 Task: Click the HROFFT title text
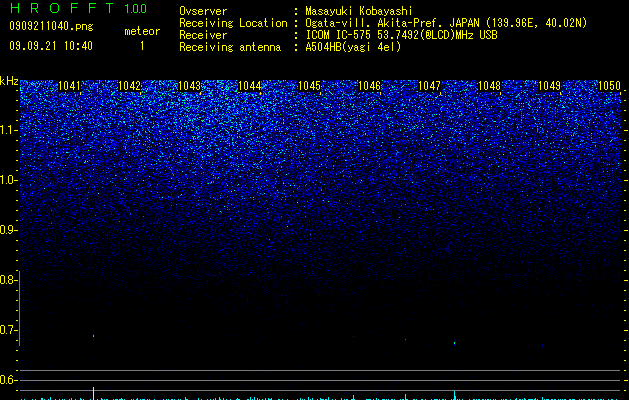62,8
